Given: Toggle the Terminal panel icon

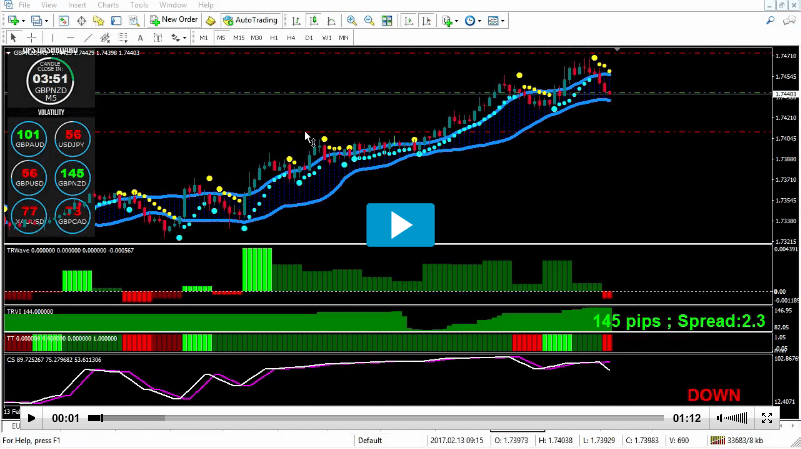Looking at the screenshot, I should click(116, 20).
